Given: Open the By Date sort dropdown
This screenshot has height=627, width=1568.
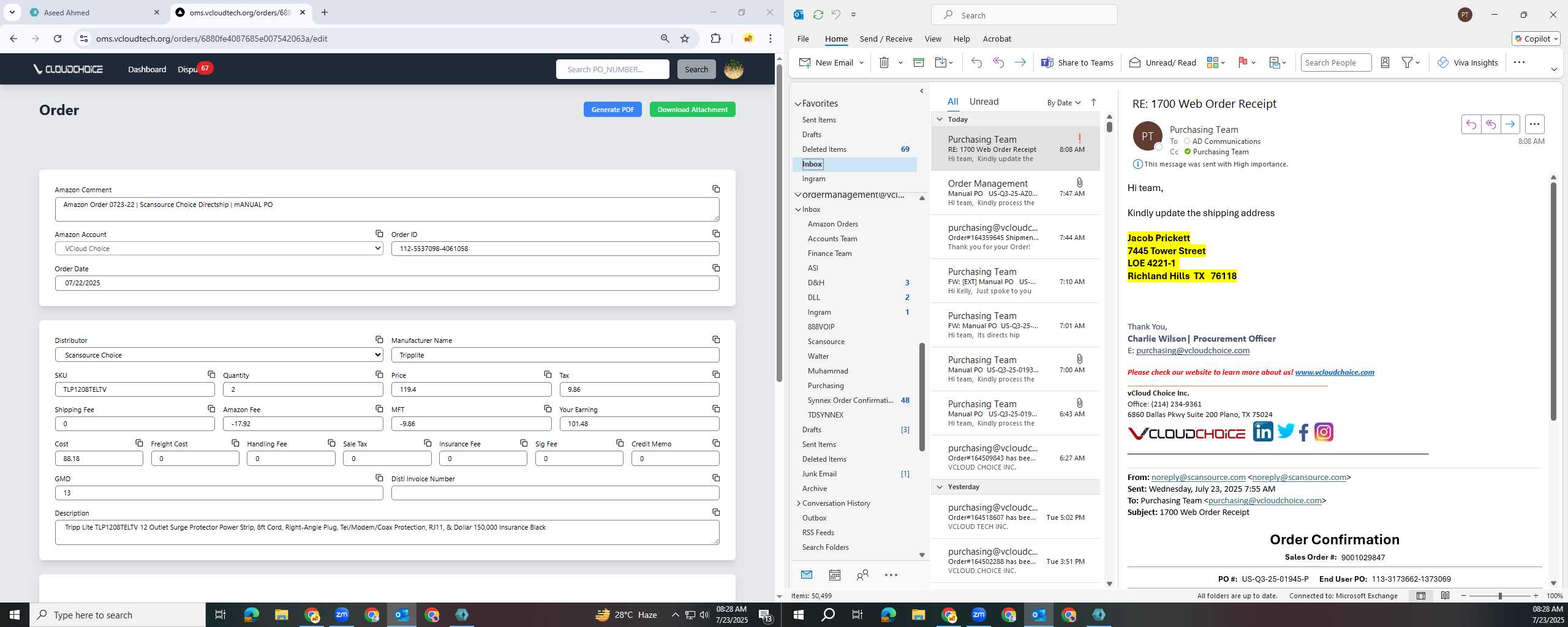Looking at the screenshot, I should 1064,102.
